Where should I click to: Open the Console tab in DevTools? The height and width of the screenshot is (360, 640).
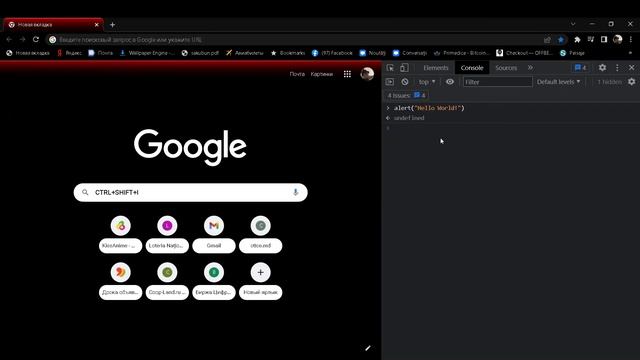pos(472,68)
